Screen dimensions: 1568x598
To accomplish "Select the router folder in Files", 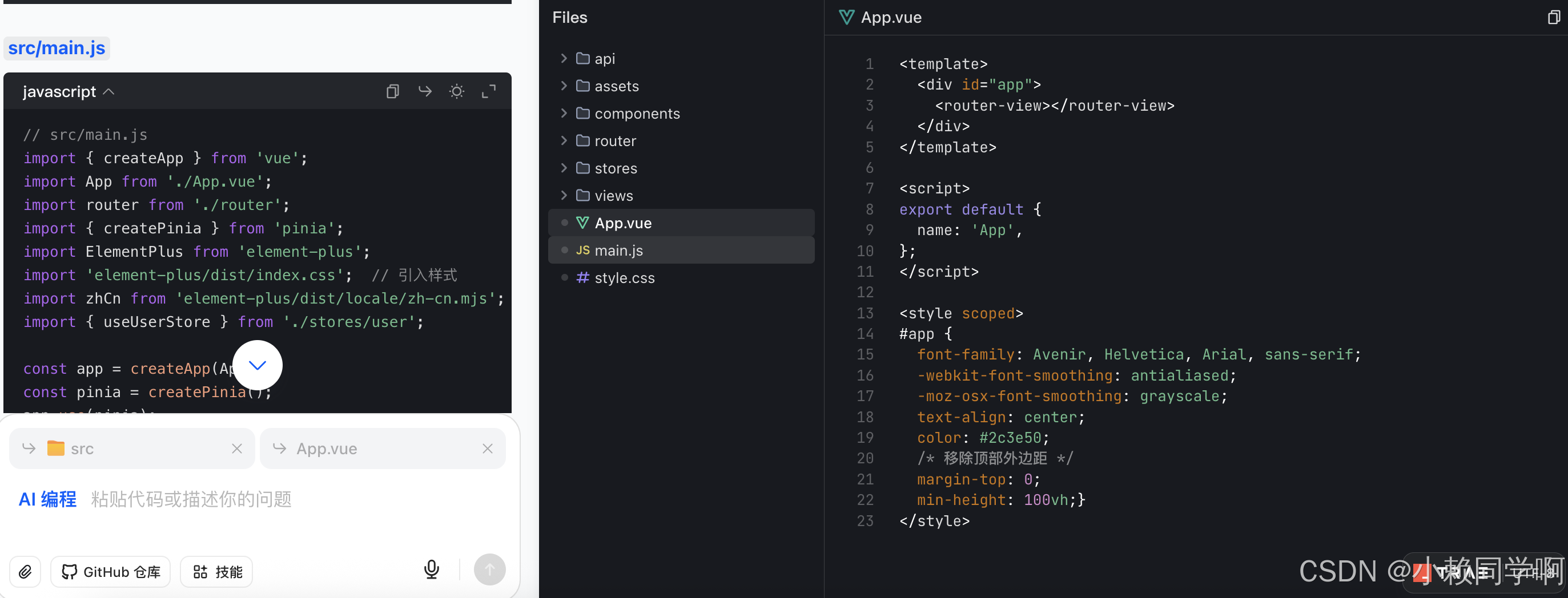I will 681,140.
